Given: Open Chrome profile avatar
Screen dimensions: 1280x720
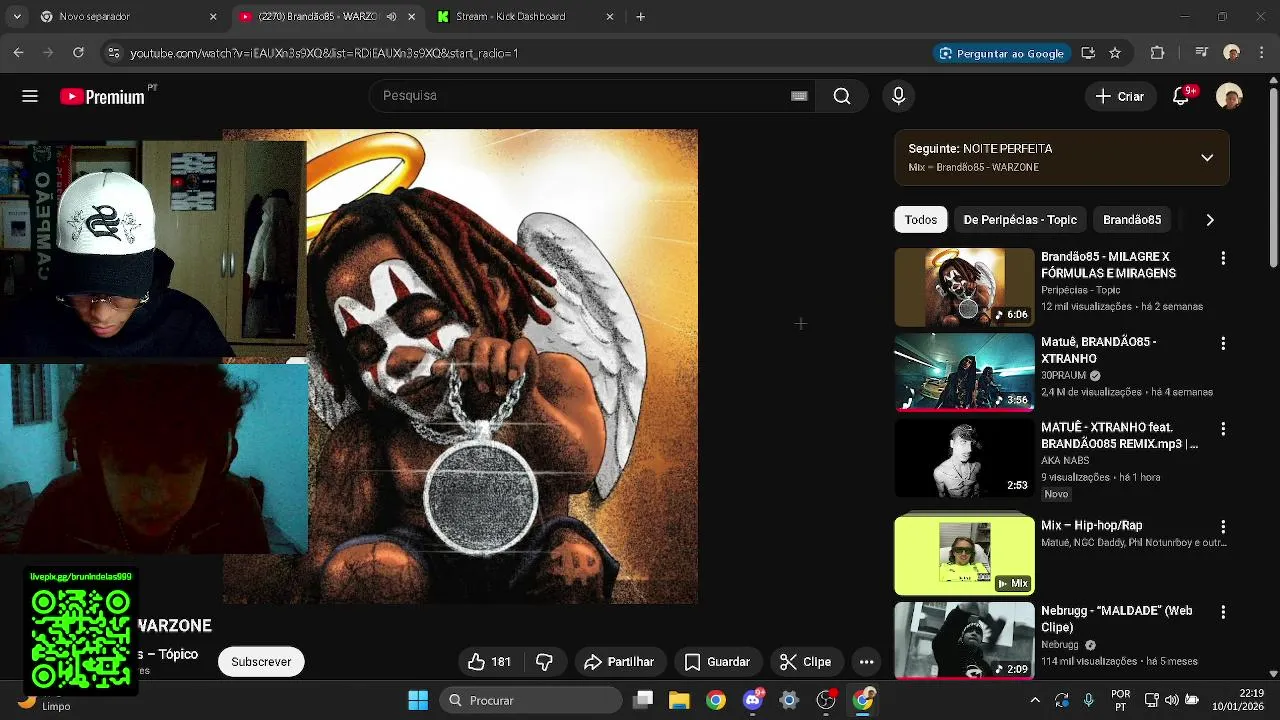Looking at the screenshot, I should pyautogui.click(x=1231, y=53).
